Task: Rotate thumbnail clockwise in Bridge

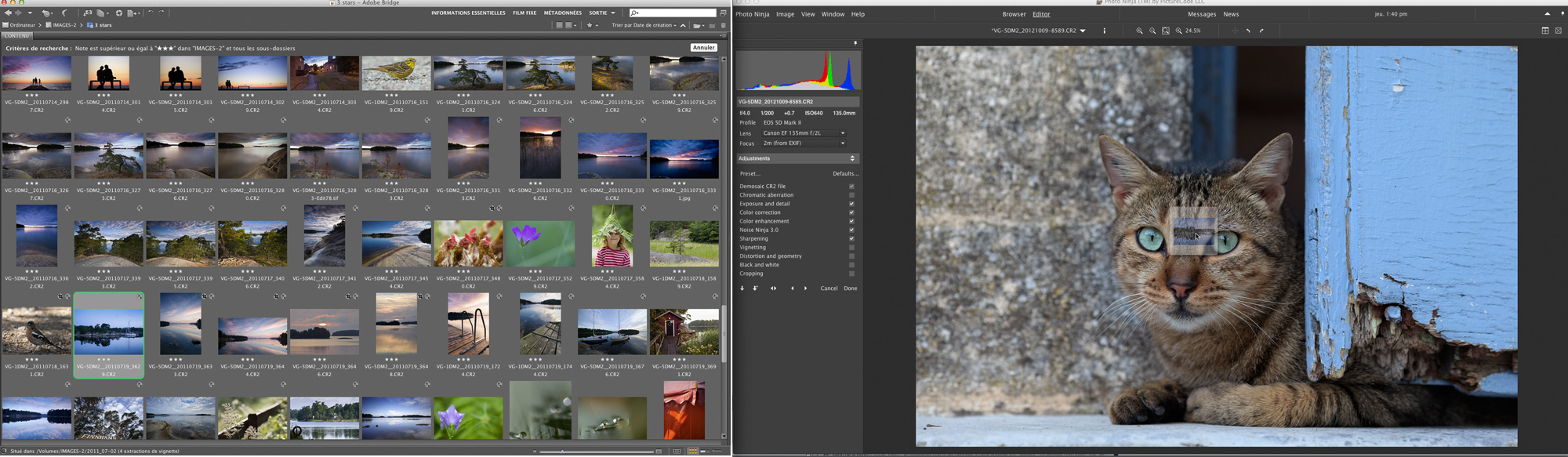Action: [x=162, y=13]
